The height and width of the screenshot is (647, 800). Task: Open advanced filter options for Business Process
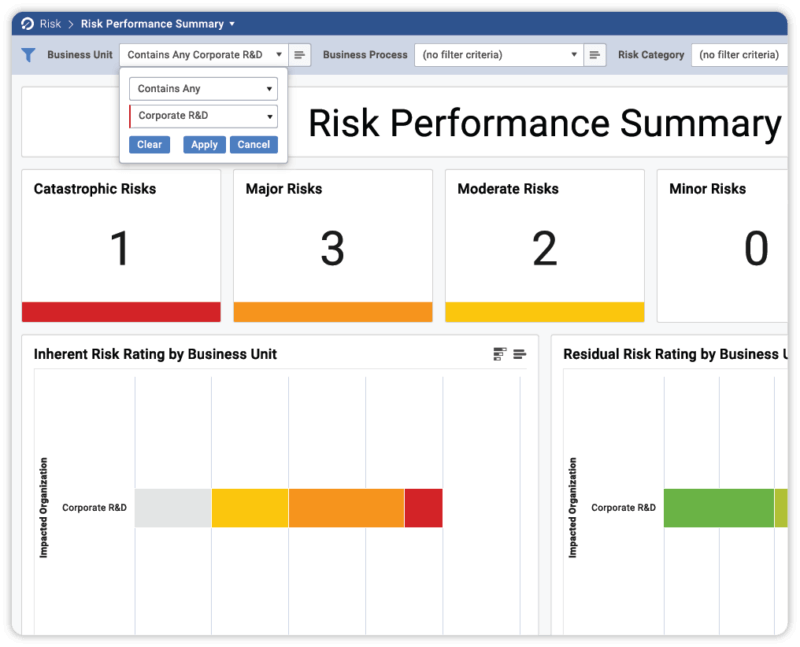(x=595, y=54)
